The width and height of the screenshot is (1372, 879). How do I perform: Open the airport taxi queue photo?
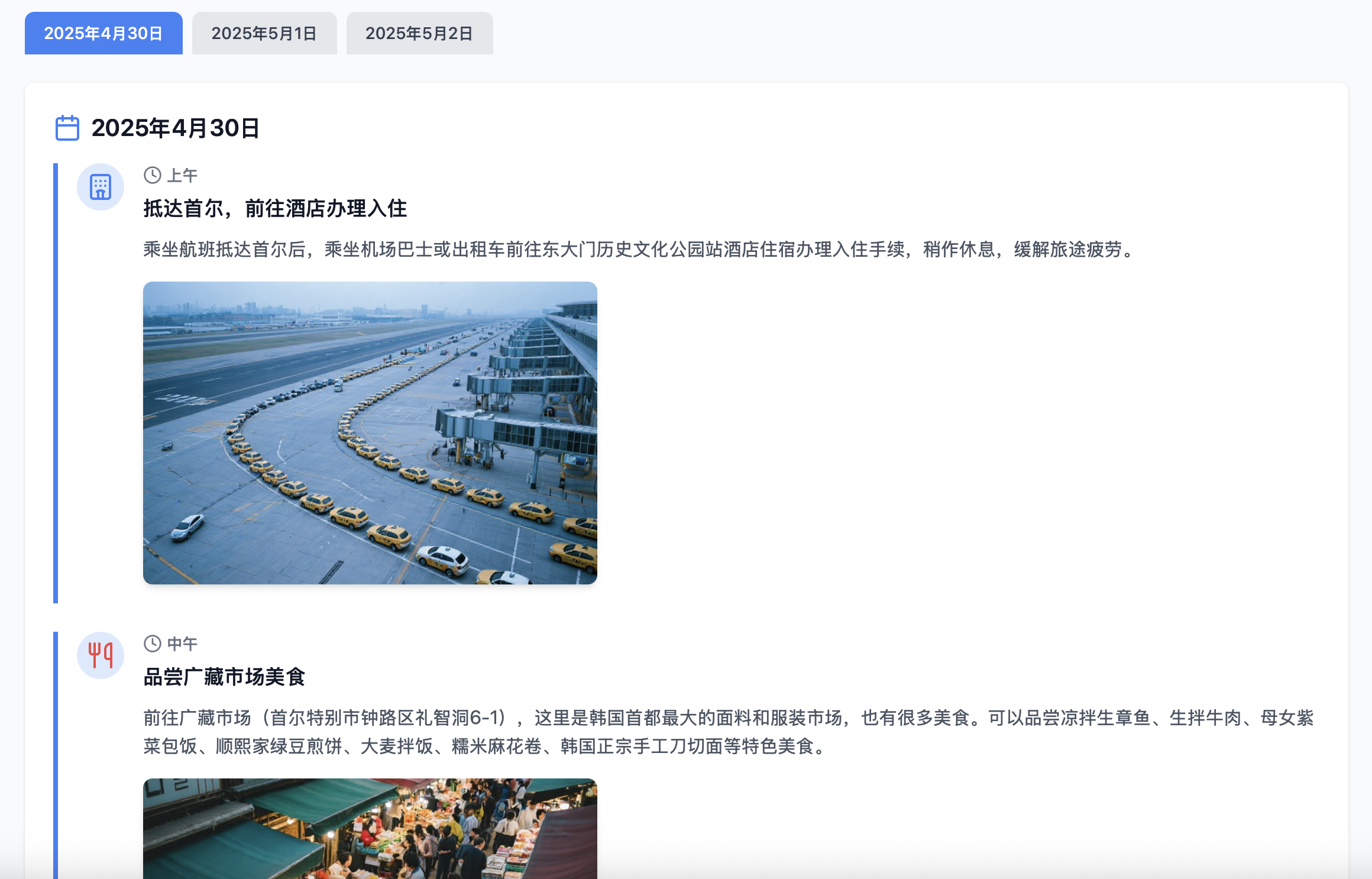370,432
